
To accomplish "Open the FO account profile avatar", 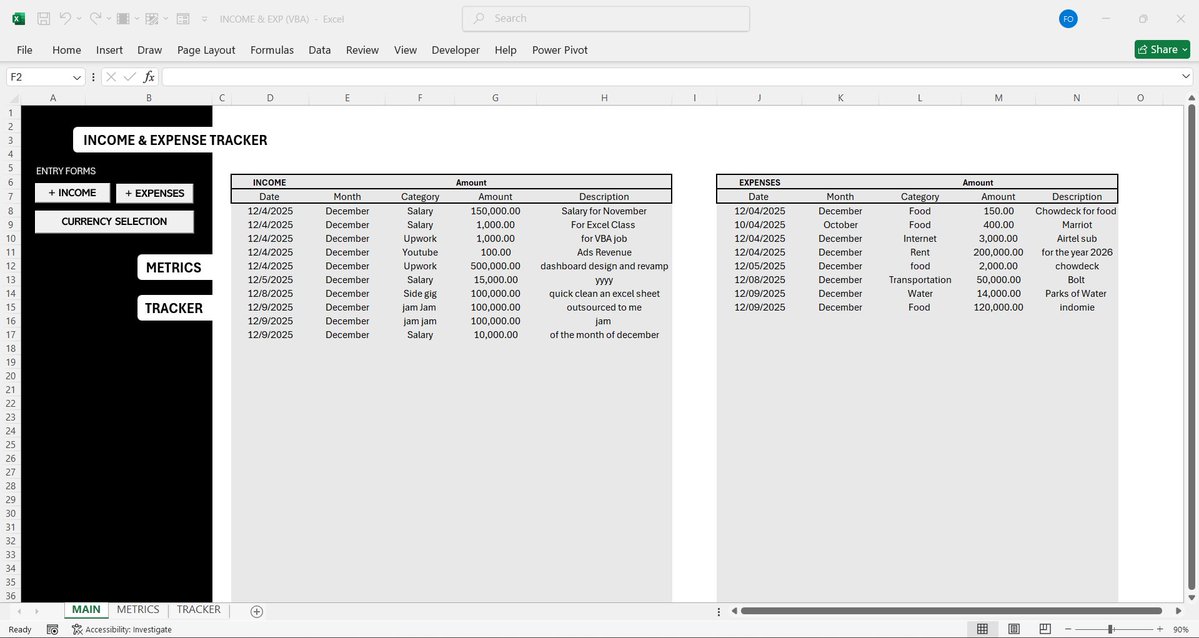I will [1068, 18].
